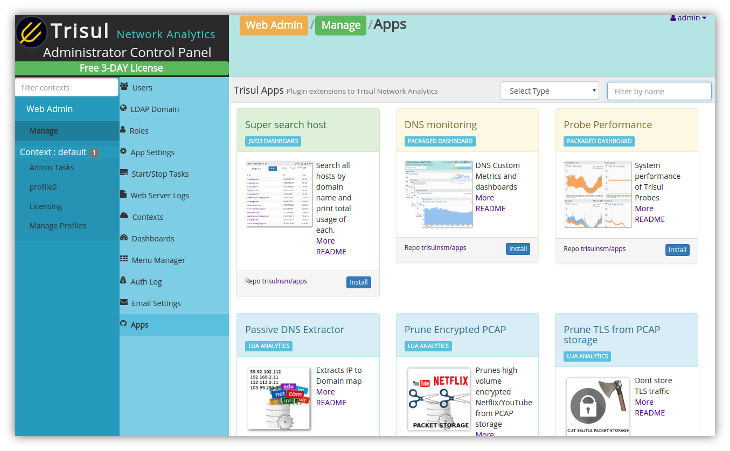Image resolution: width=730 pixels, height=451 pixels.
Task: Click Manage breadcrumb button
Action: coord(341,25)
